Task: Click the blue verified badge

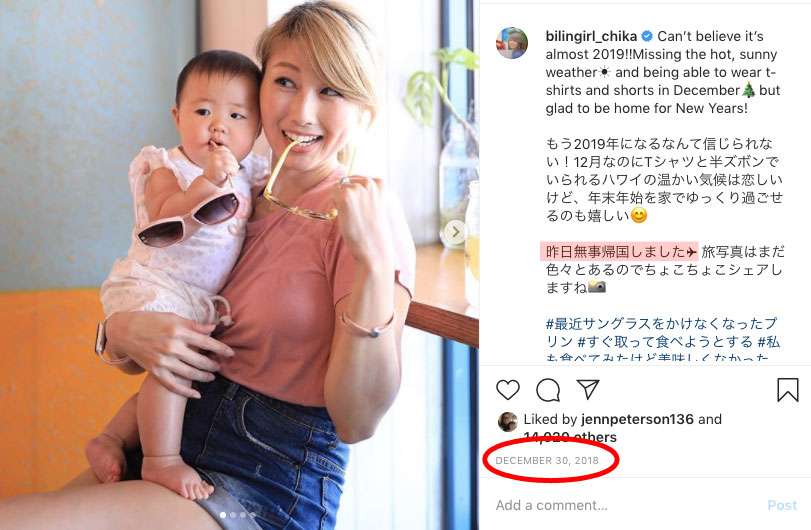Action: point(647,36)
